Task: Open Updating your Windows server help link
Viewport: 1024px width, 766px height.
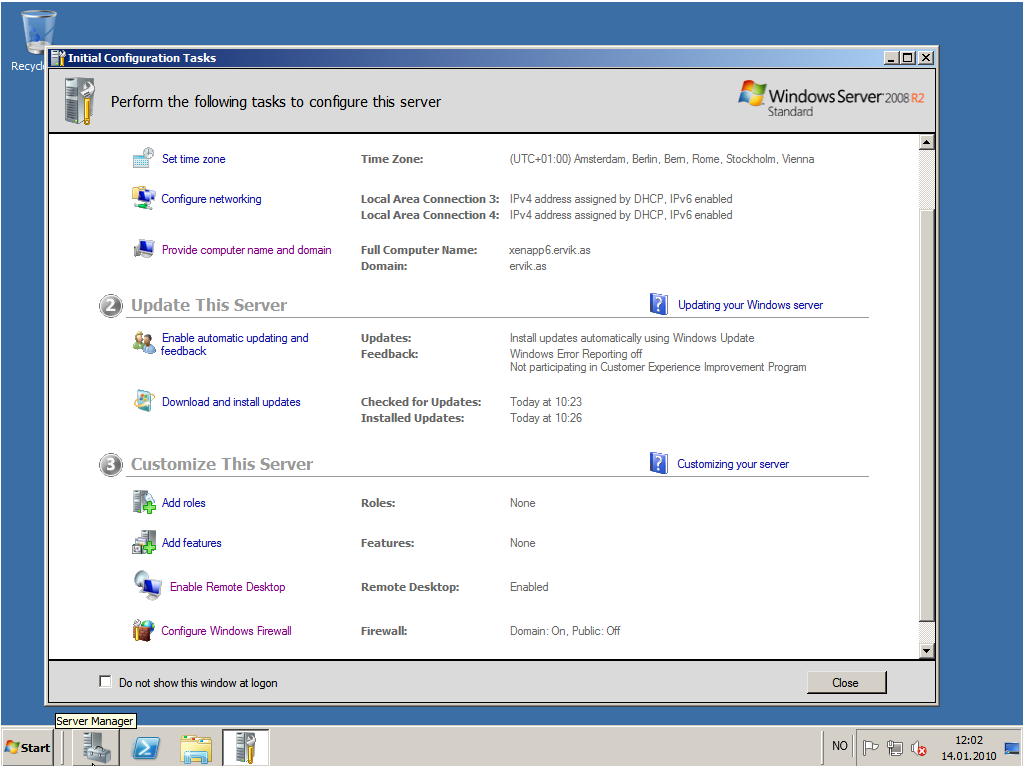Action: pyautogui.click(x=750, y=305)
